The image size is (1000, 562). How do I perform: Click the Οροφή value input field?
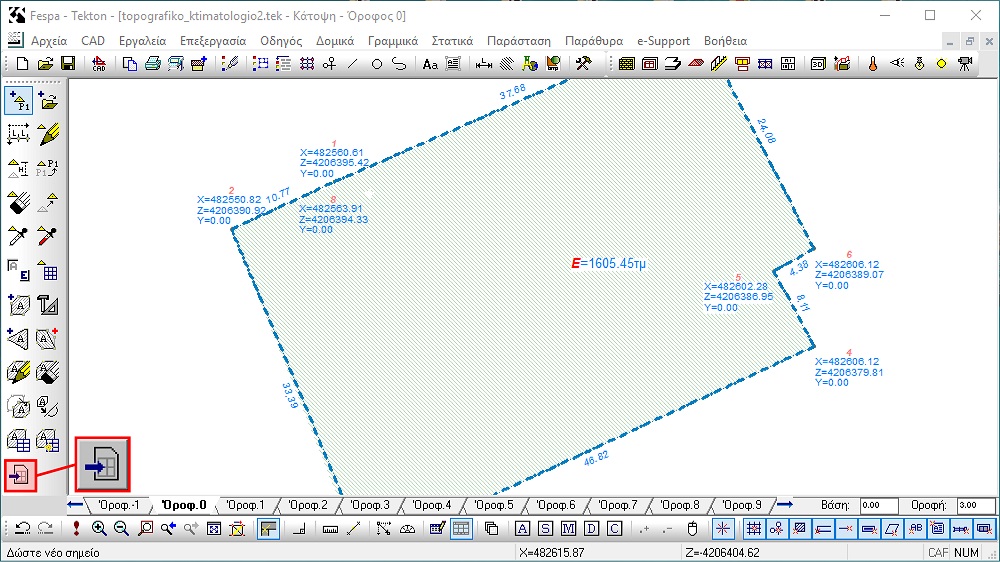976,505
